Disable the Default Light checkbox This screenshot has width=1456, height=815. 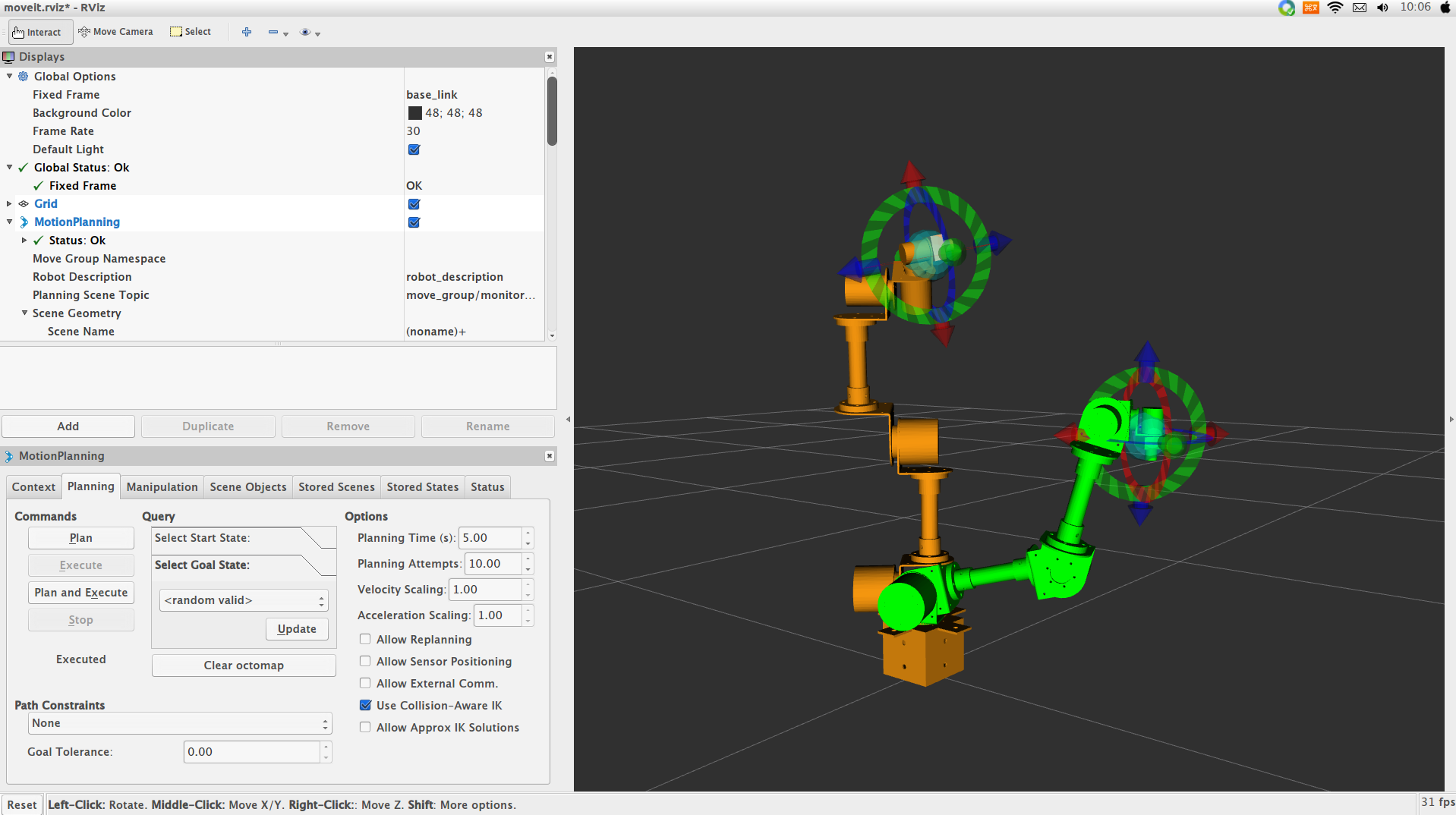click(x=414, y=149)
